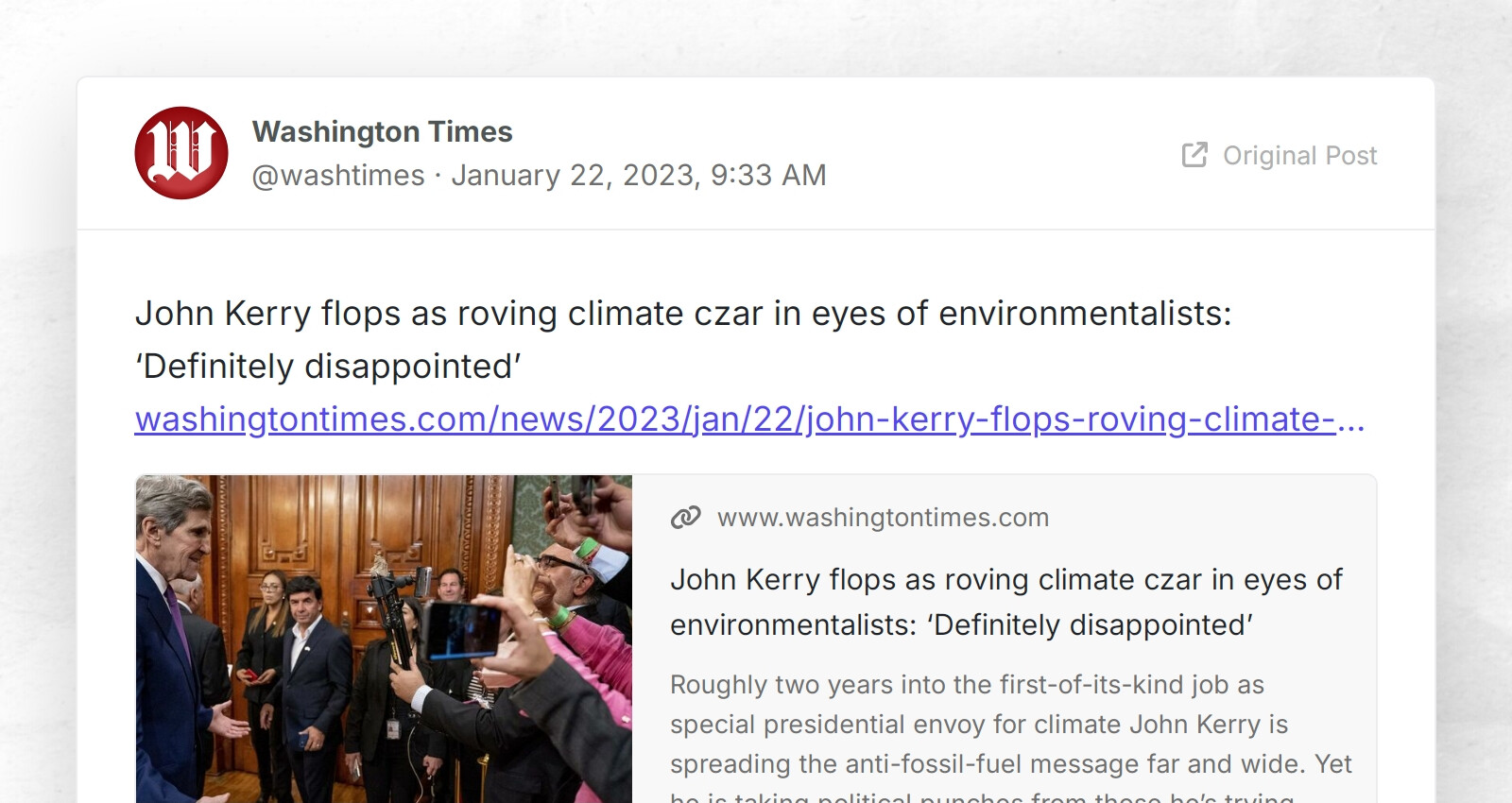Click the Washington Times red W logo

pos(180,154)
